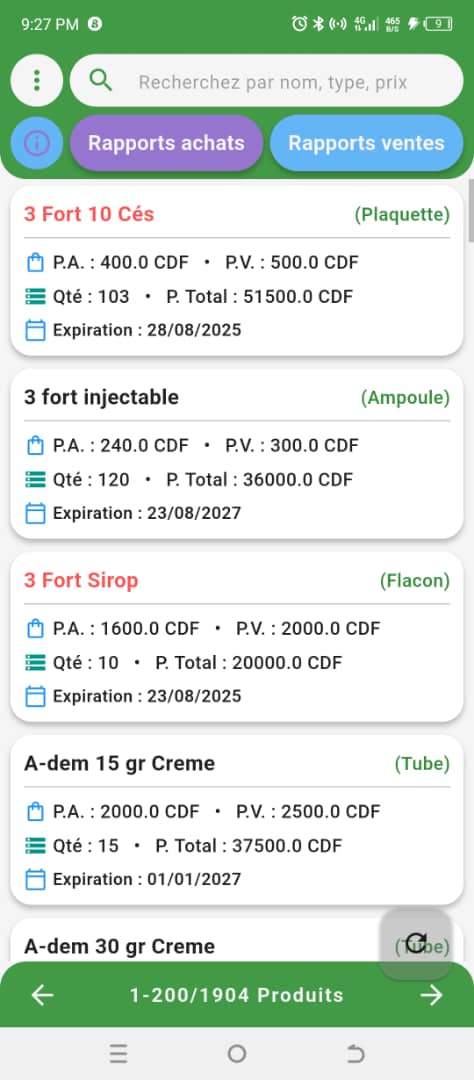The image size is (474, 1080).
Task: Click the list scrollbar thumb
Action: pos(471,210)
